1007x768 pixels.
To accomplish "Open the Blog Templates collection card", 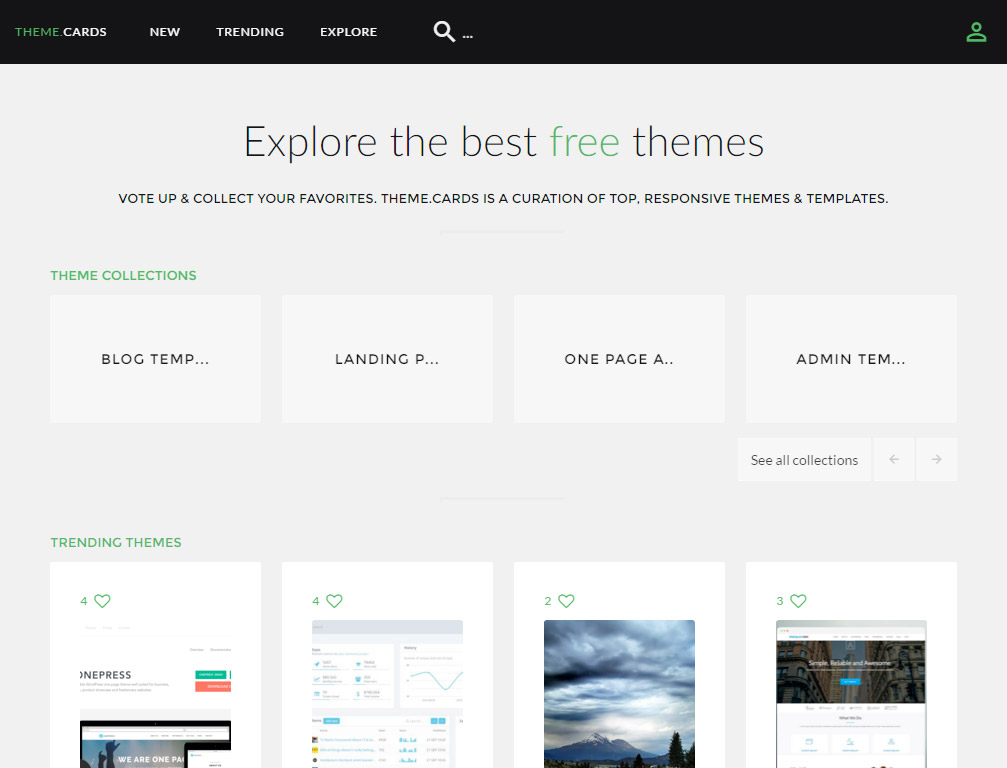I will point(155,359).
